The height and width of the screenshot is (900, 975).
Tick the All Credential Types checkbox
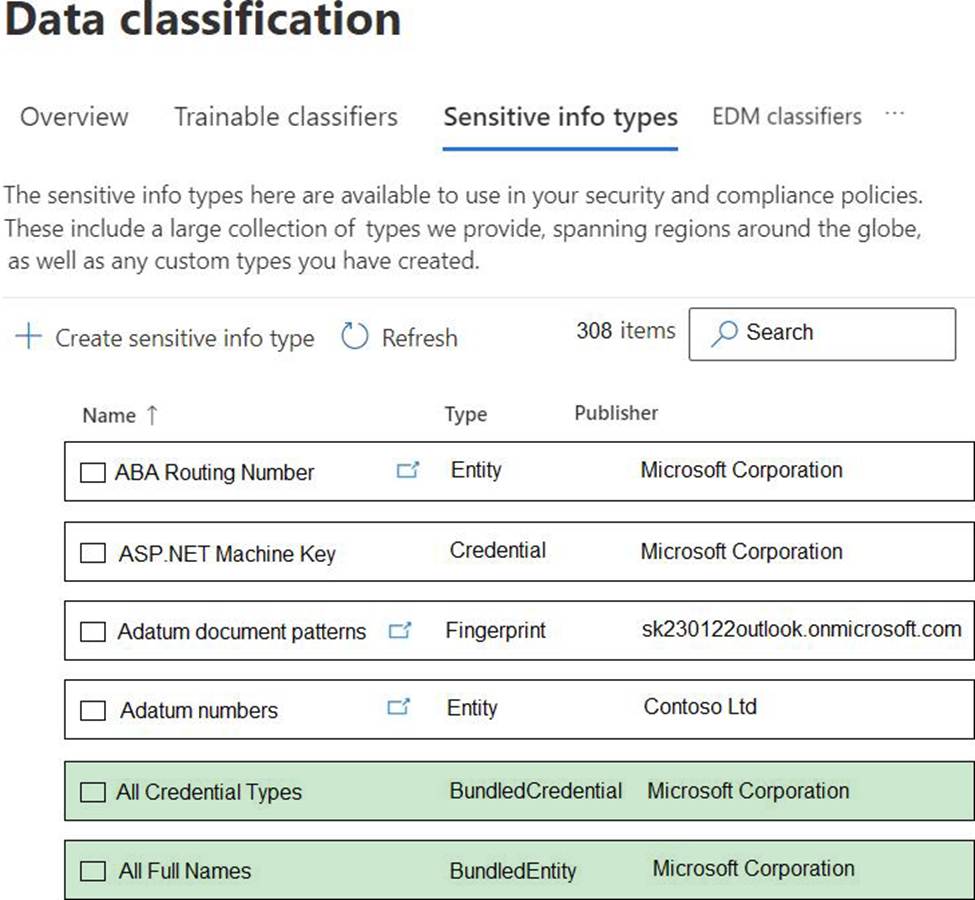pos(92,792)
